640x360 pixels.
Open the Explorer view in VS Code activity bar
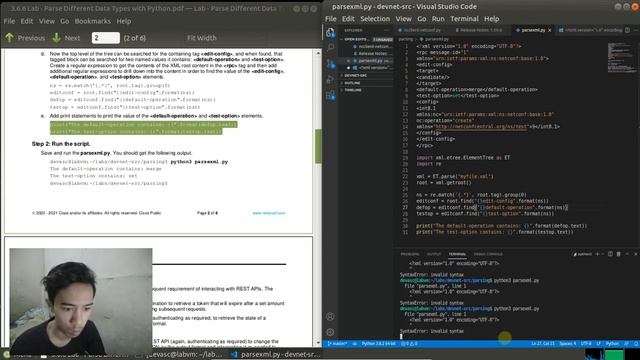tap(330, 32)
